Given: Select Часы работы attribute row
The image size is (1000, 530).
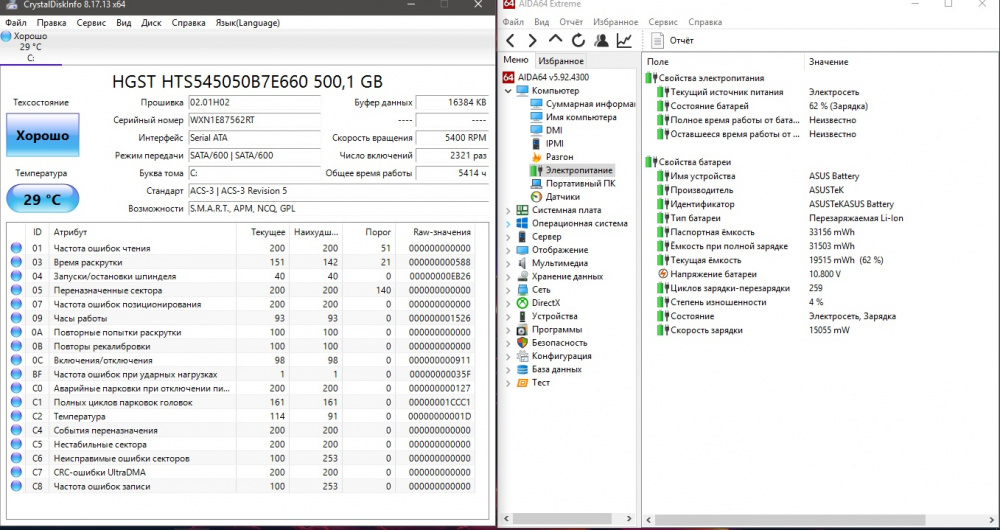Looking at the screenshot, I should coord(242,318).
